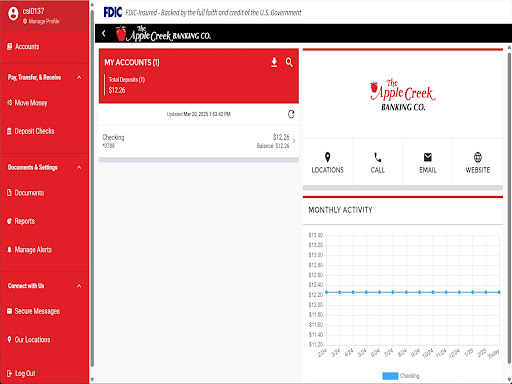512x384 pixels.
Task: Toggle the Checking legend swatch in chart
Action: pos(390,376)
